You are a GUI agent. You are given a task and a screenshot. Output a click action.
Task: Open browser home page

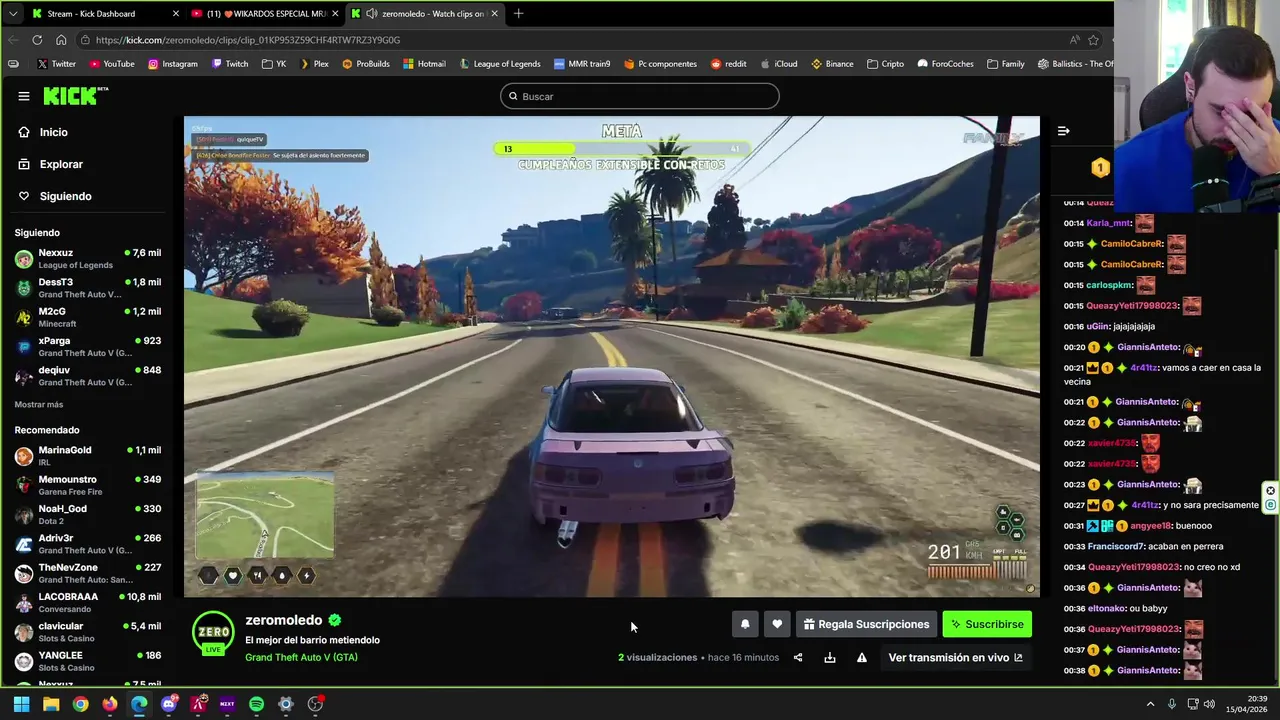click(61, 40)
